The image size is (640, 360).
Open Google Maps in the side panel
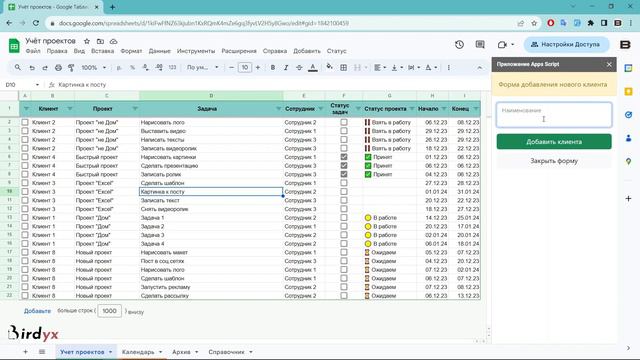628,162
